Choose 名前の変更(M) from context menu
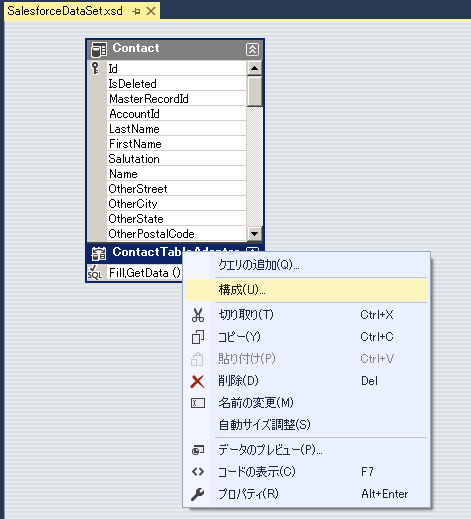This screenshot has width=471, height=519. click(x=307, y=403)
